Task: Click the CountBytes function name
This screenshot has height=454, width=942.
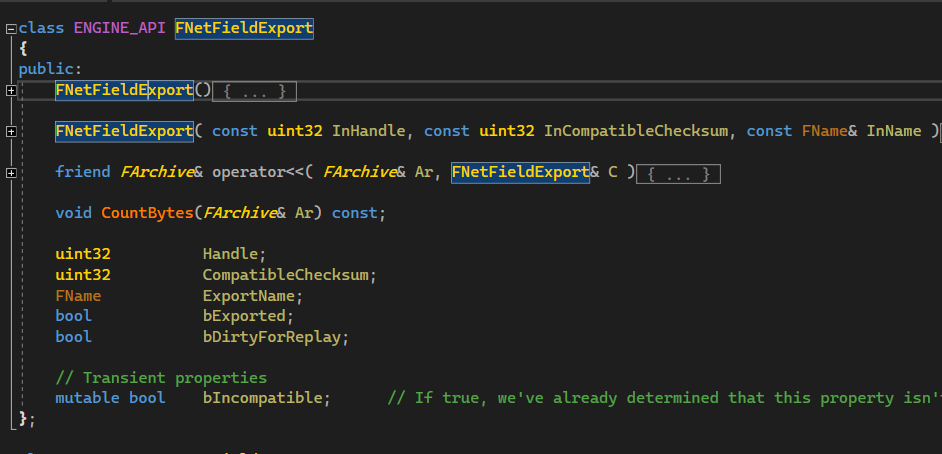Action: click(x=147, y=212)
